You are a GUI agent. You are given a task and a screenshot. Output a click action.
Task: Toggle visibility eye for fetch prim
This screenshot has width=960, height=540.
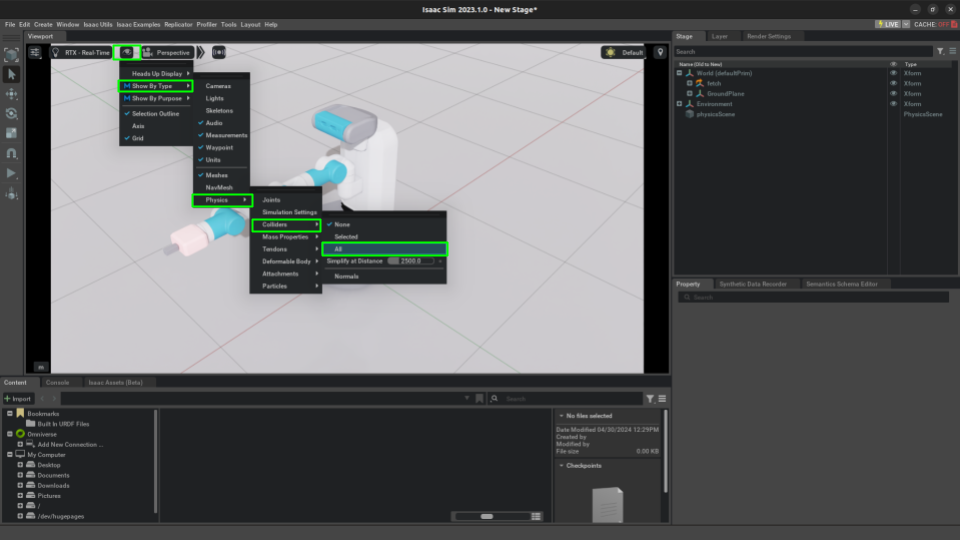pyautogui.click(x=893, y=83)
